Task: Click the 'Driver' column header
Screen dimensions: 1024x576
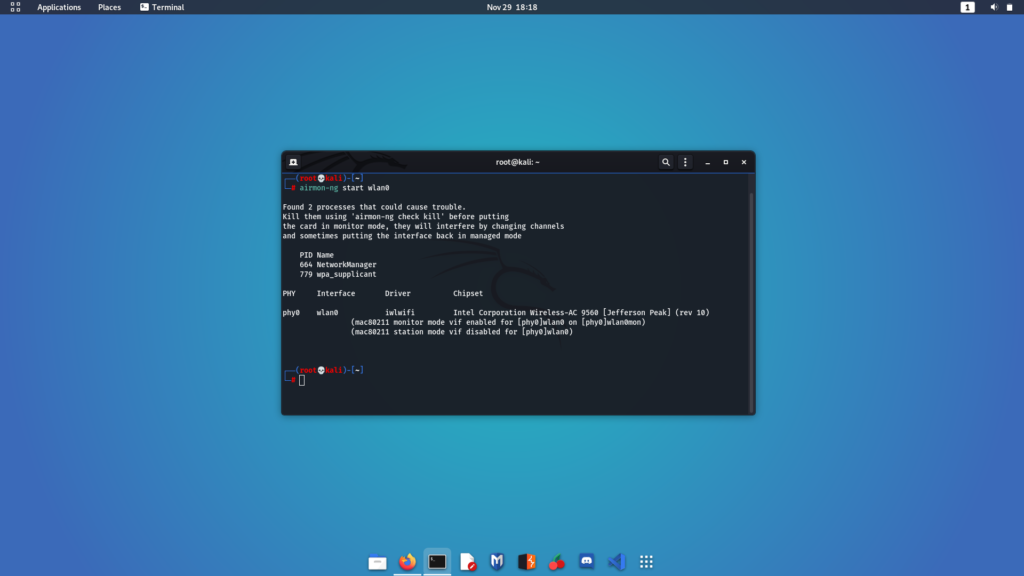Action: (x=398, y=293)
